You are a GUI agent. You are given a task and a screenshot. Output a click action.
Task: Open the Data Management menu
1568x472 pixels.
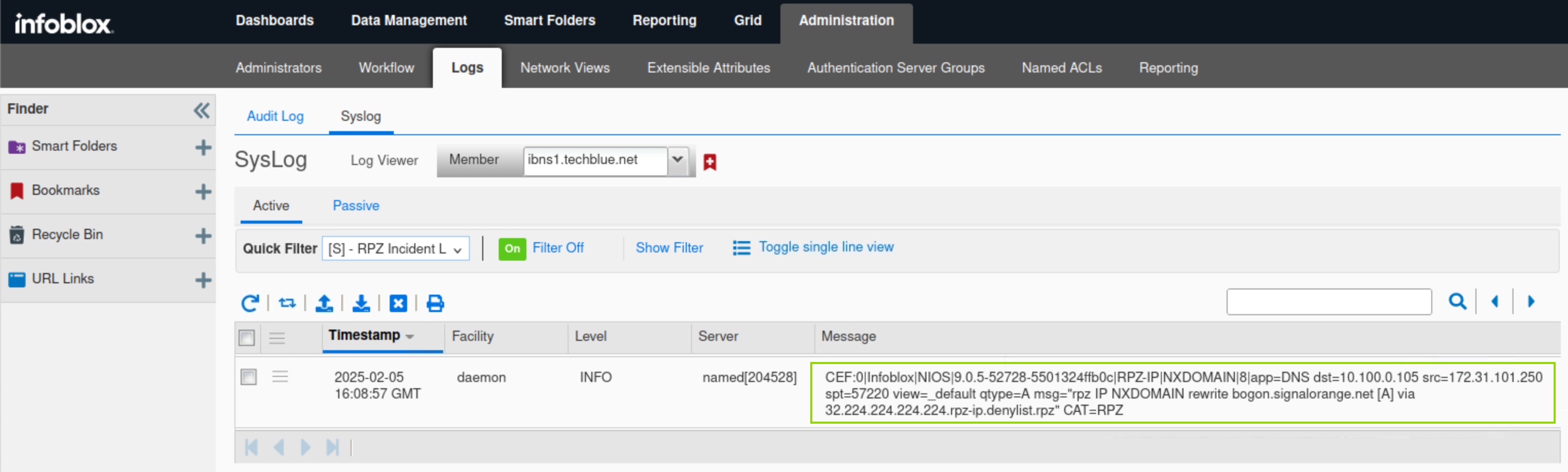408,21
